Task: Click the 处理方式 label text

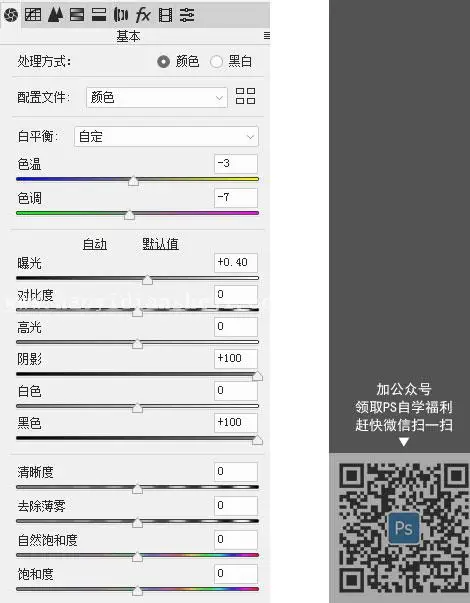Action: 44,62
